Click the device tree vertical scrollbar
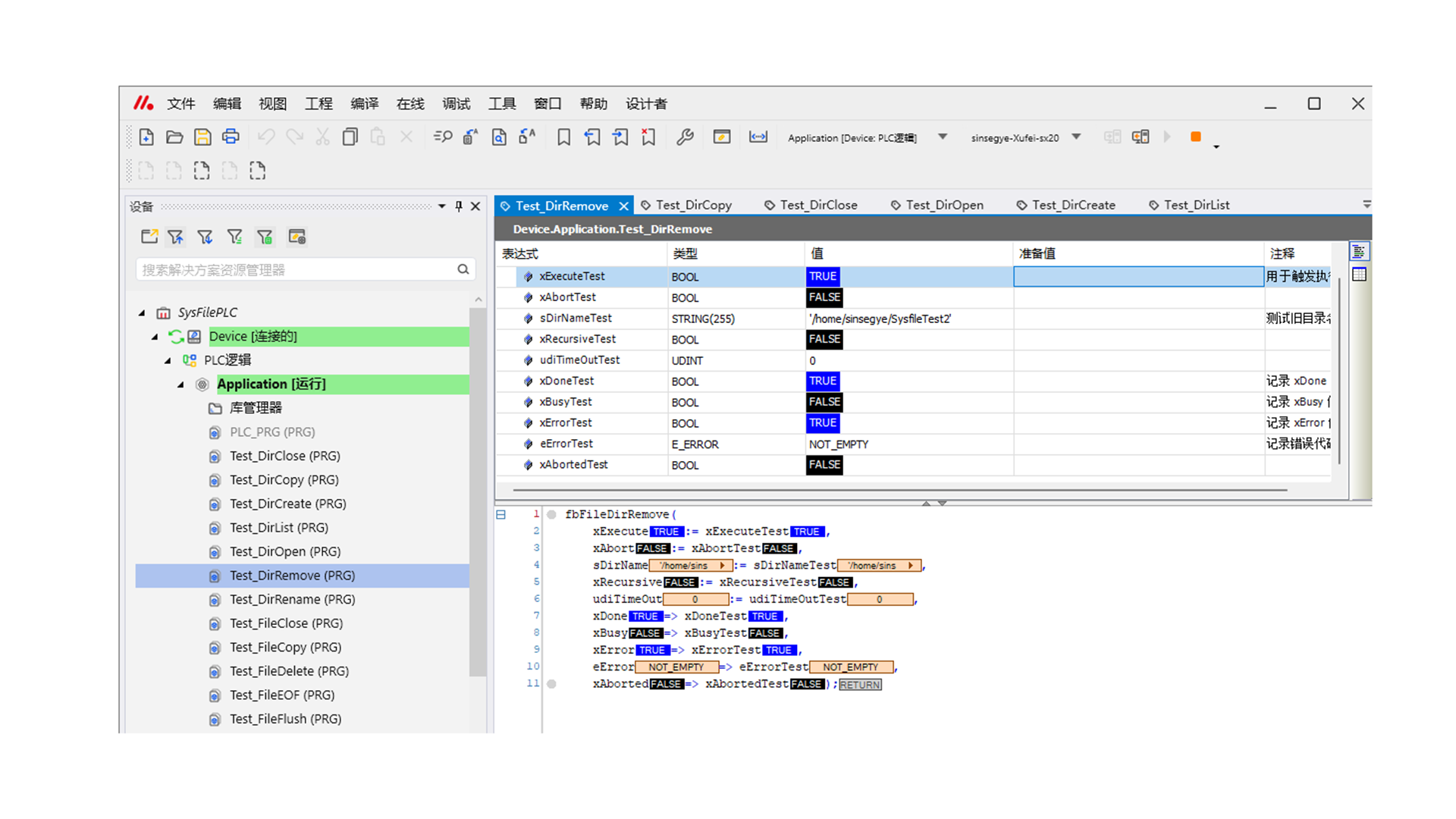This screenshot has height=819, width=1456. click(x=478, y=491)
